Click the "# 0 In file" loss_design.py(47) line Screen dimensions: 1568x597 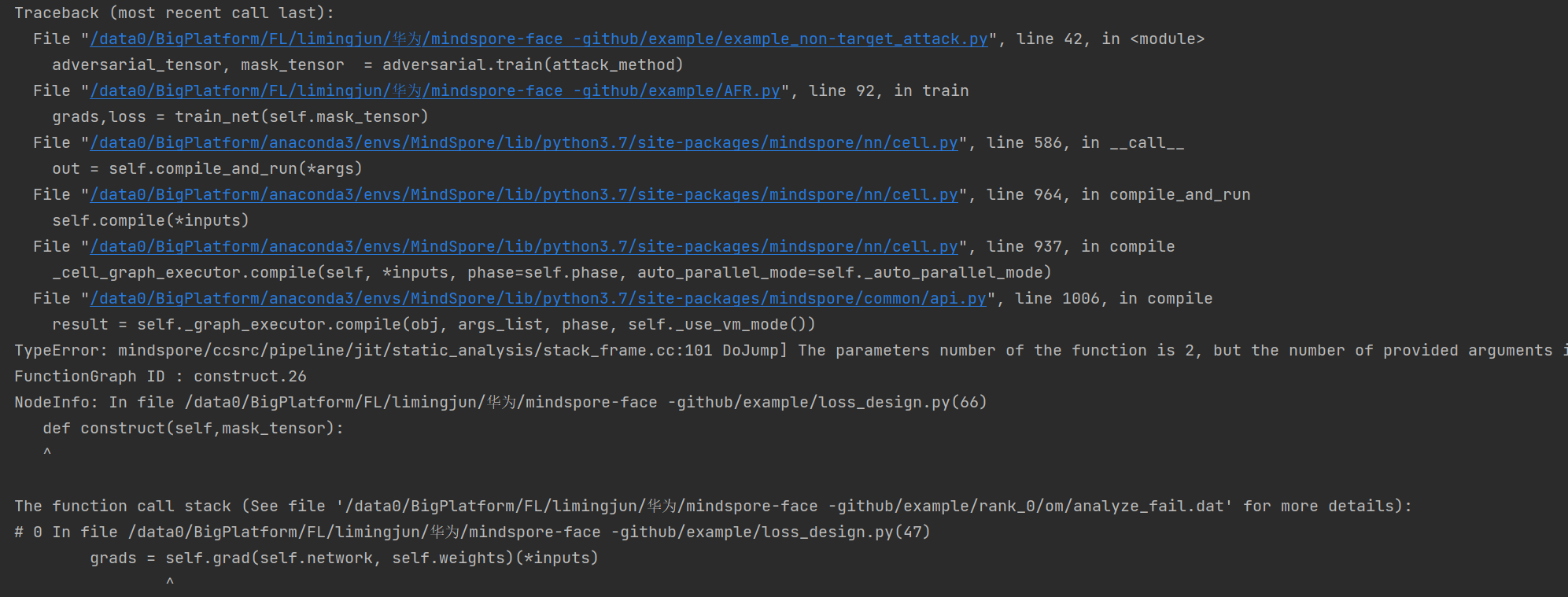[x=472, y=533]
